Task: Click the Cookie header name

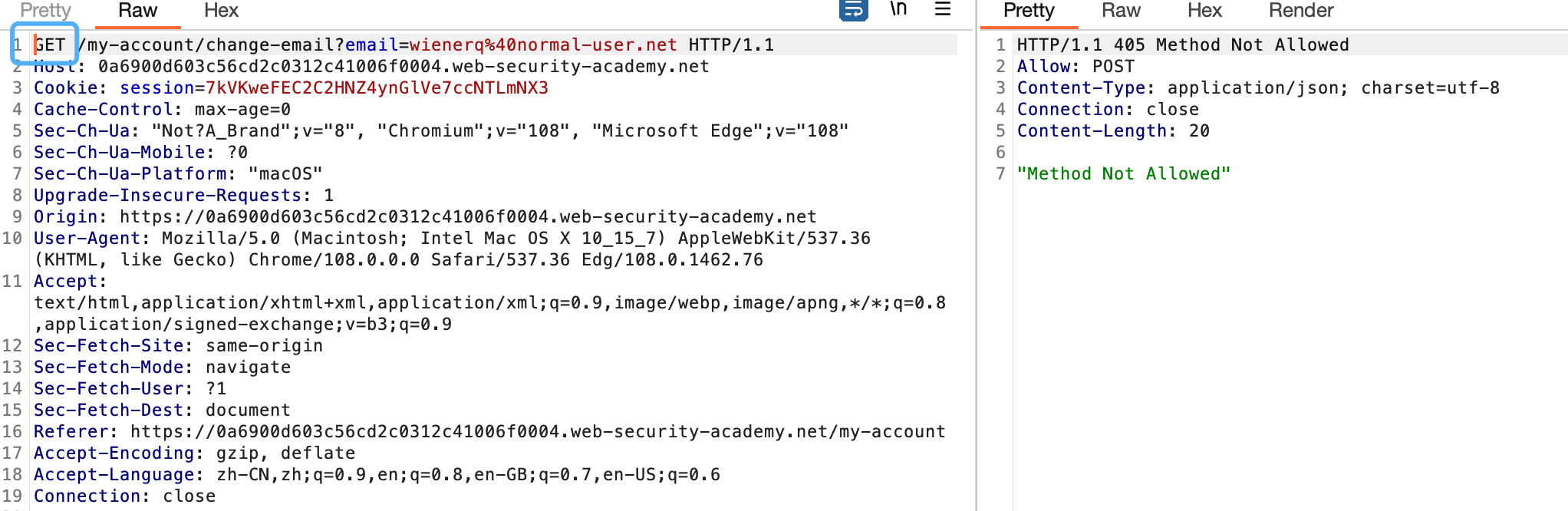Action: [65, 88]
